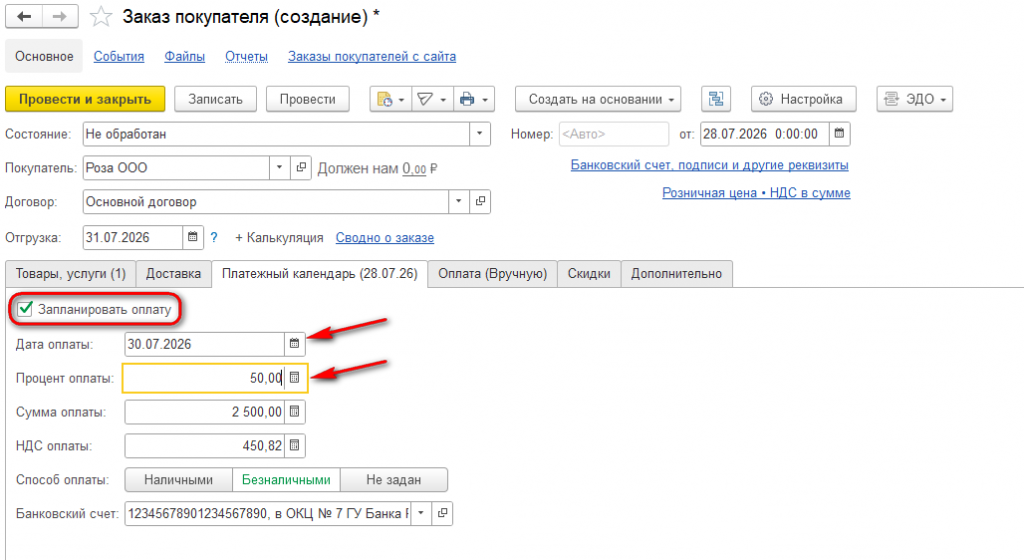Open the Договор record with the open icon
This screenshot has width=1024, height=560.
pyautogui.click(x=480, y=202)
